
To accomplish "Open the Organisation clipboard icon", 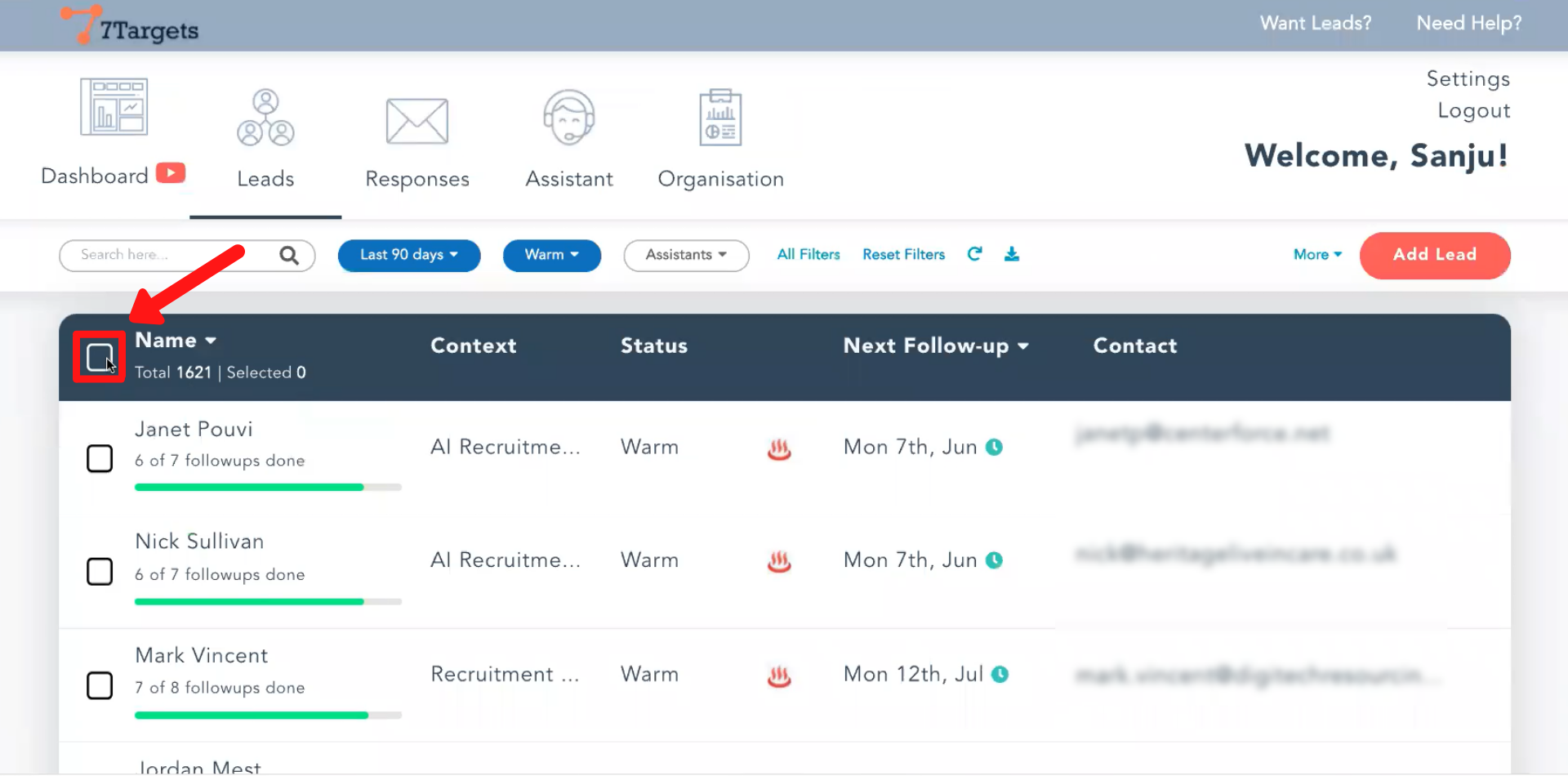I will pos(720,118).
